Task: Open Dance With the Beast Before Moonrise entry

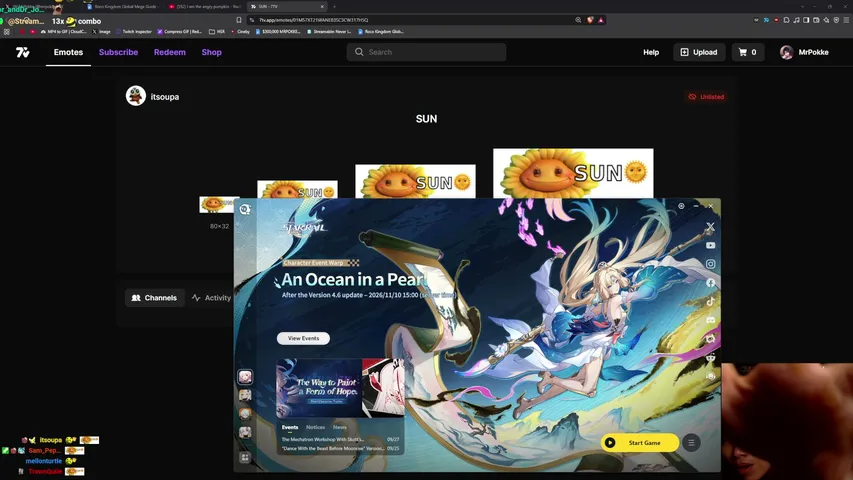Action: [340, 448]
